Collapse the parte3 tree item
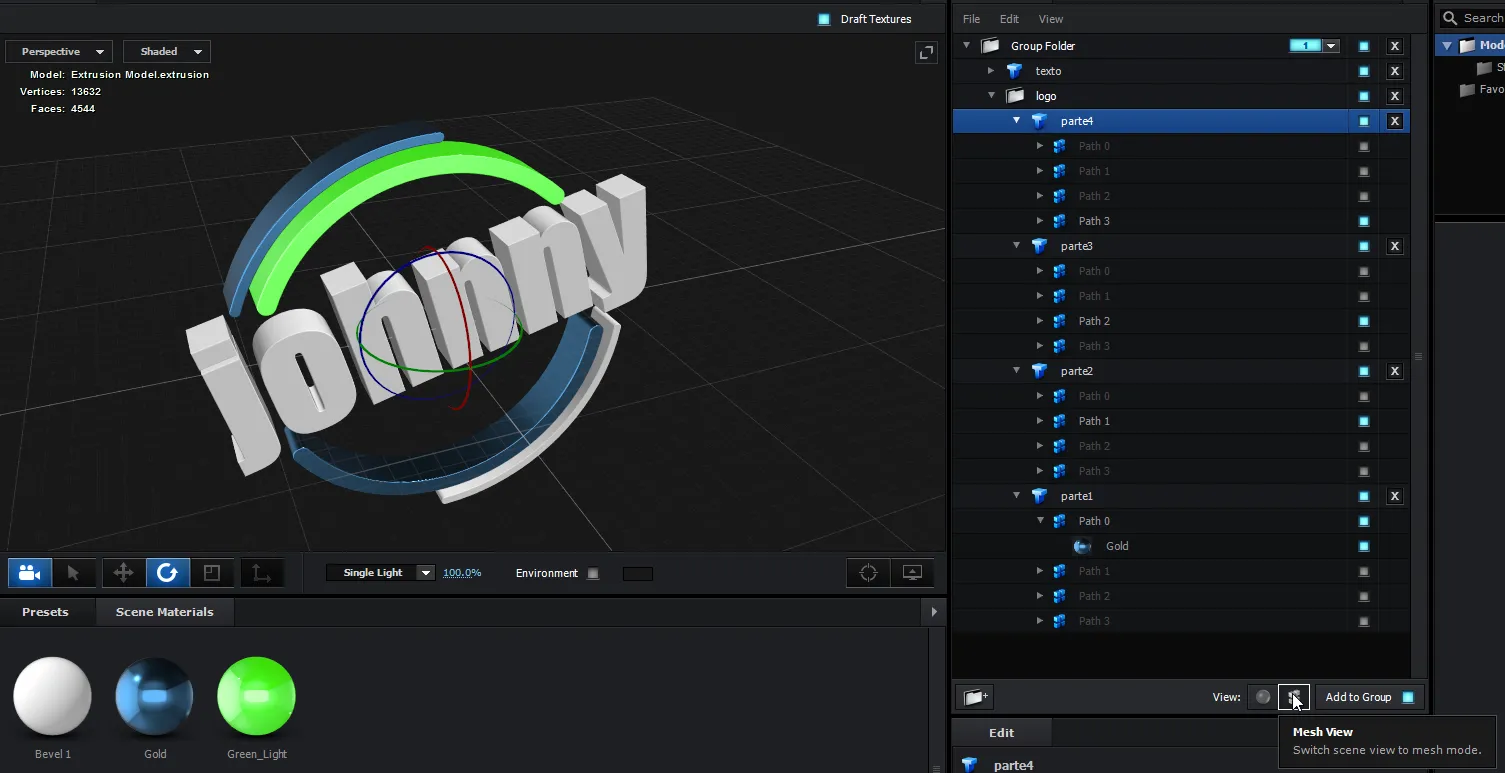 1017,246
